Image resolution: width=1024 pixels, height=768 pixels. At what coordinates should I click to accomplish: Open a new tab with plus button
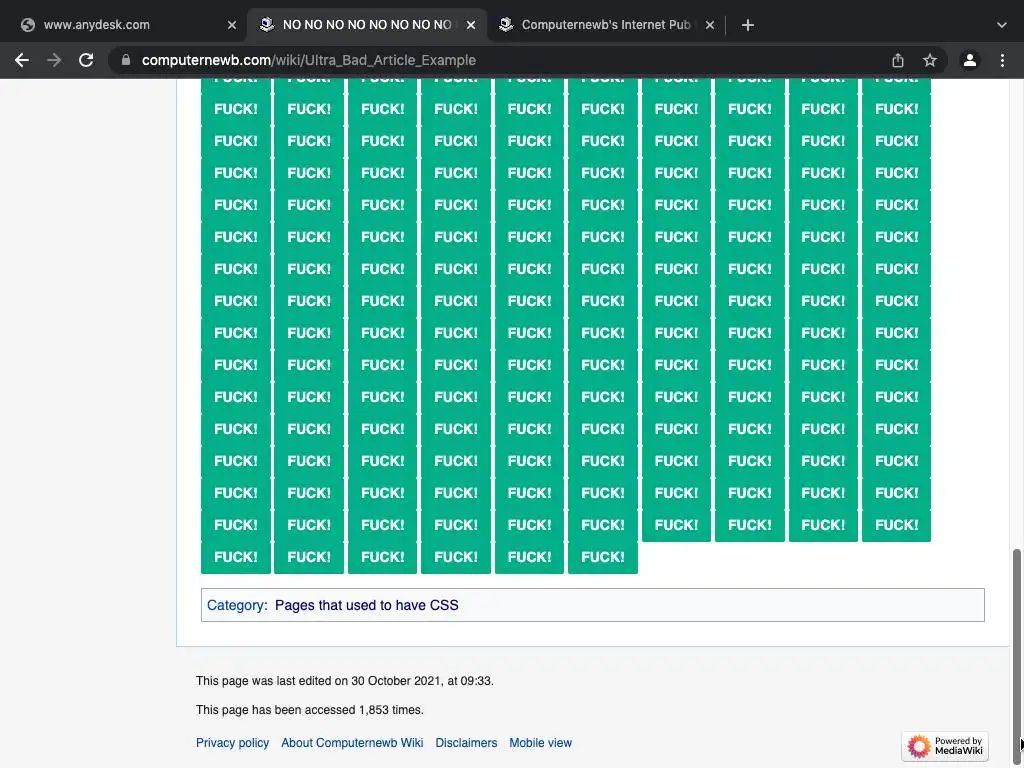pyautogui.click(x=748, y=25)
